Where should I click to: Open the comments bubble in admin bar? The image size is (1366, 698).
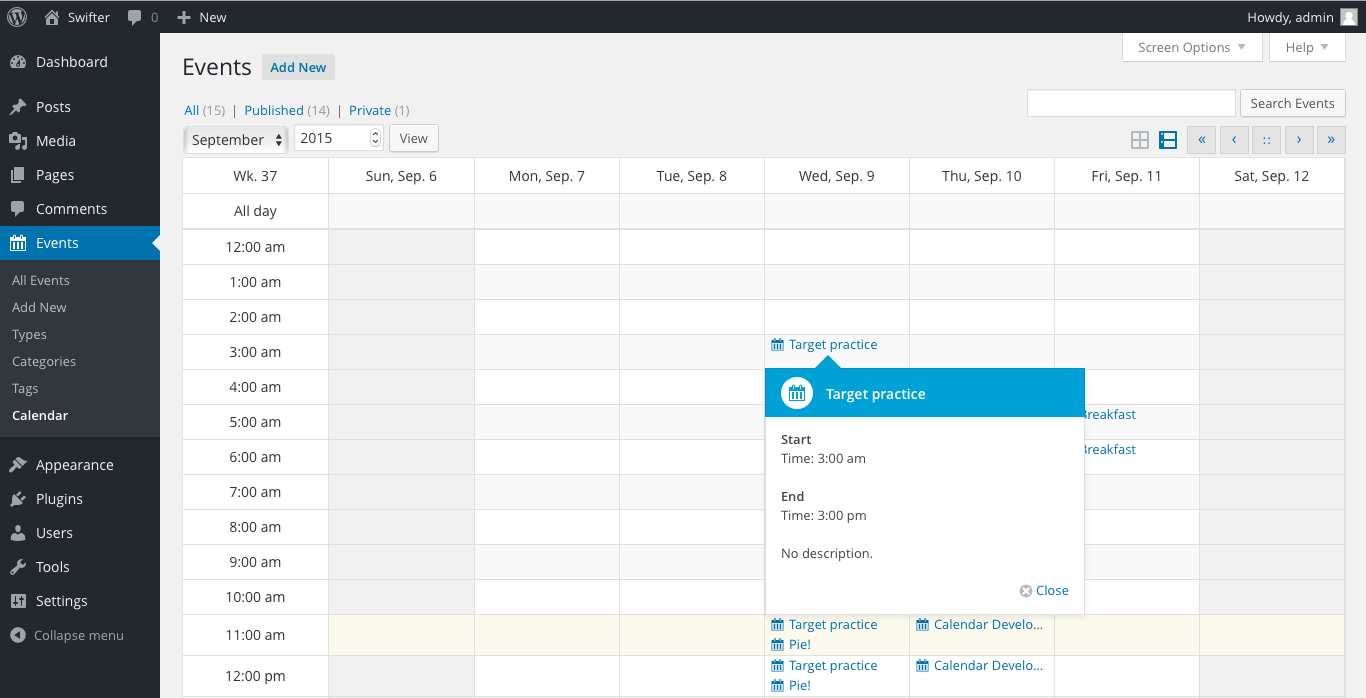coord(143,17)
